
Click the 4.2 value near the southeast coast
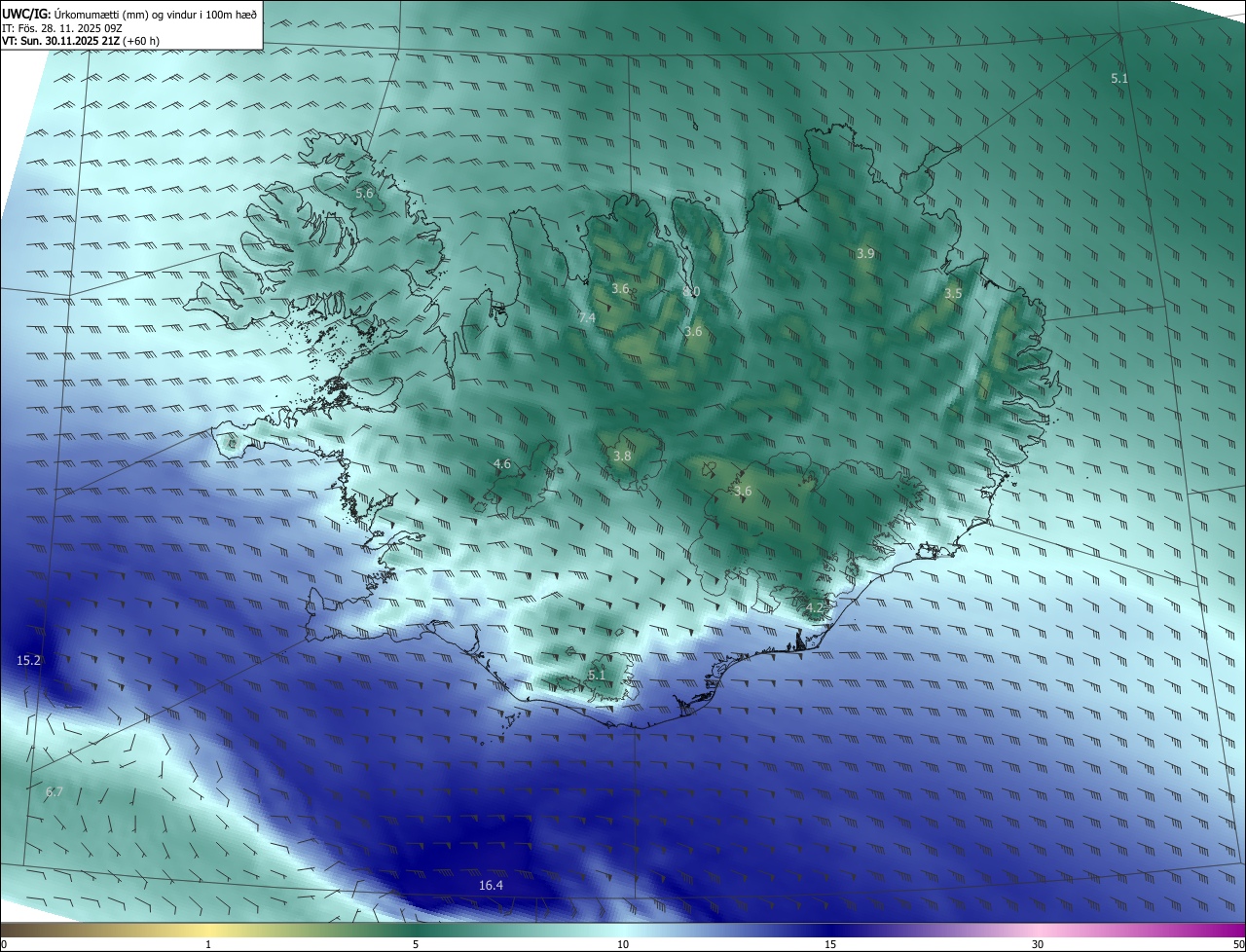(815, 608)
